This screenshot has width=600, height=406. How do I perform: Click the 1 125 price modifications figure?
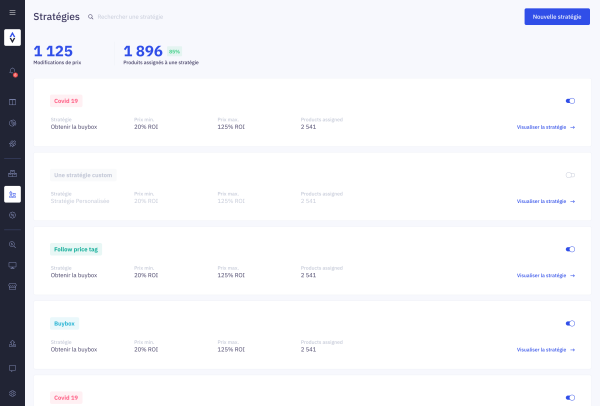(x=53, y=51)
